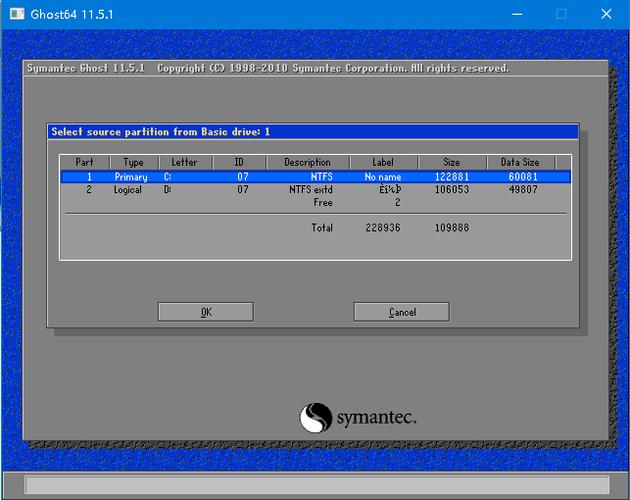The image size is (630, 500).
Task: Click the Type column header
Action: (x=134, y=162)
